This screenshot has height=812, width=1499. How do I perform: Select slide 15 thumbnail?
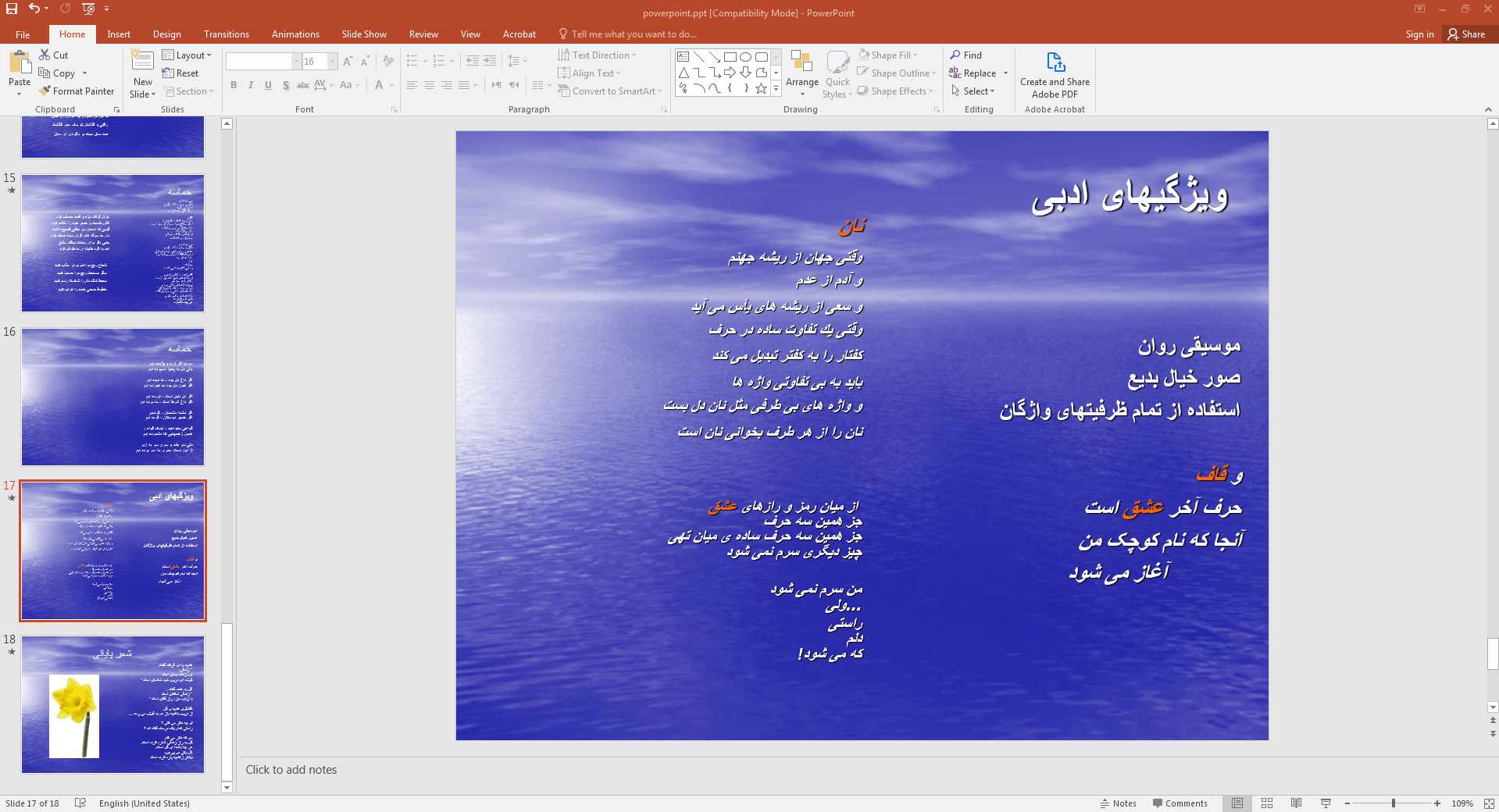pyautogui.click(x=112, y=243)
